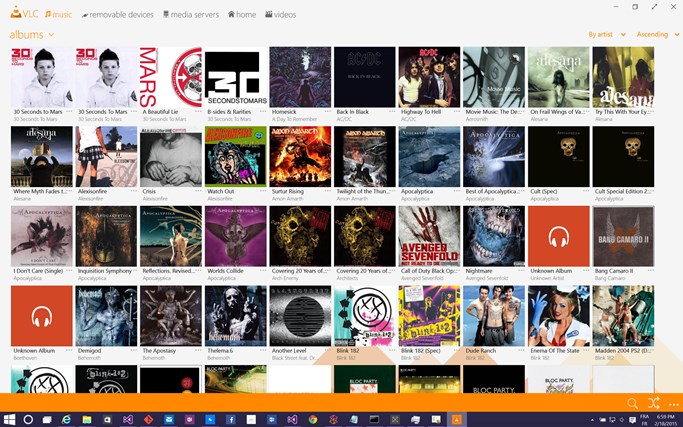Open more options for Beethoven's Unknown Album
Viewport: 683px width, 427px height.
tap(69, 350)
